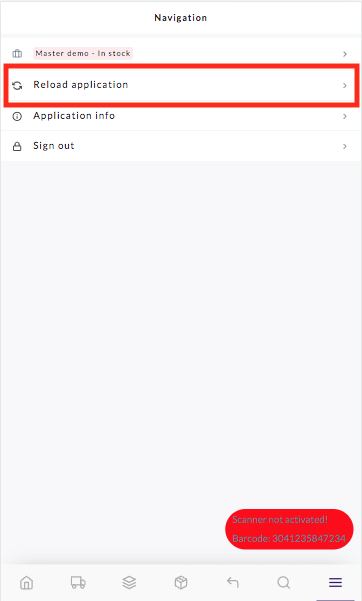Click the chevron on Sign out row

[345, 146]
